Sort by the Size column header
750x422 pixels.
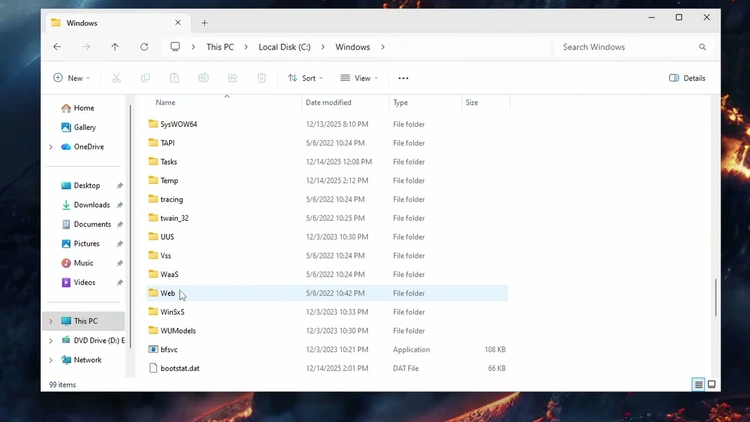click(x=472, y=102)
